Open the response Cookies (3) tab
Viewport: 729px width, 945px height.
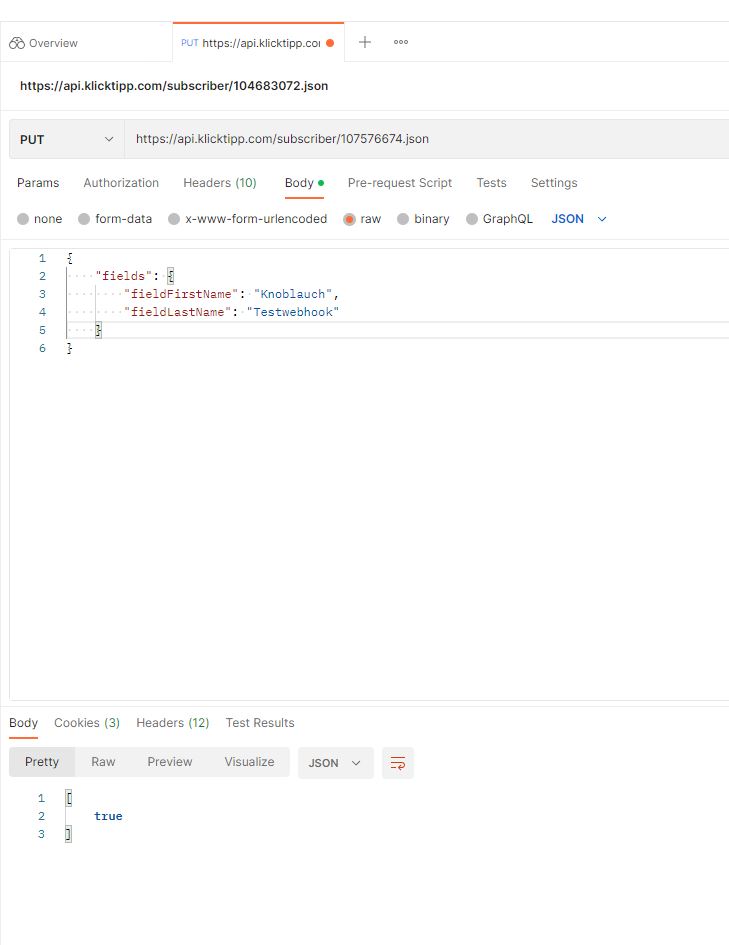tap(87, 723)
